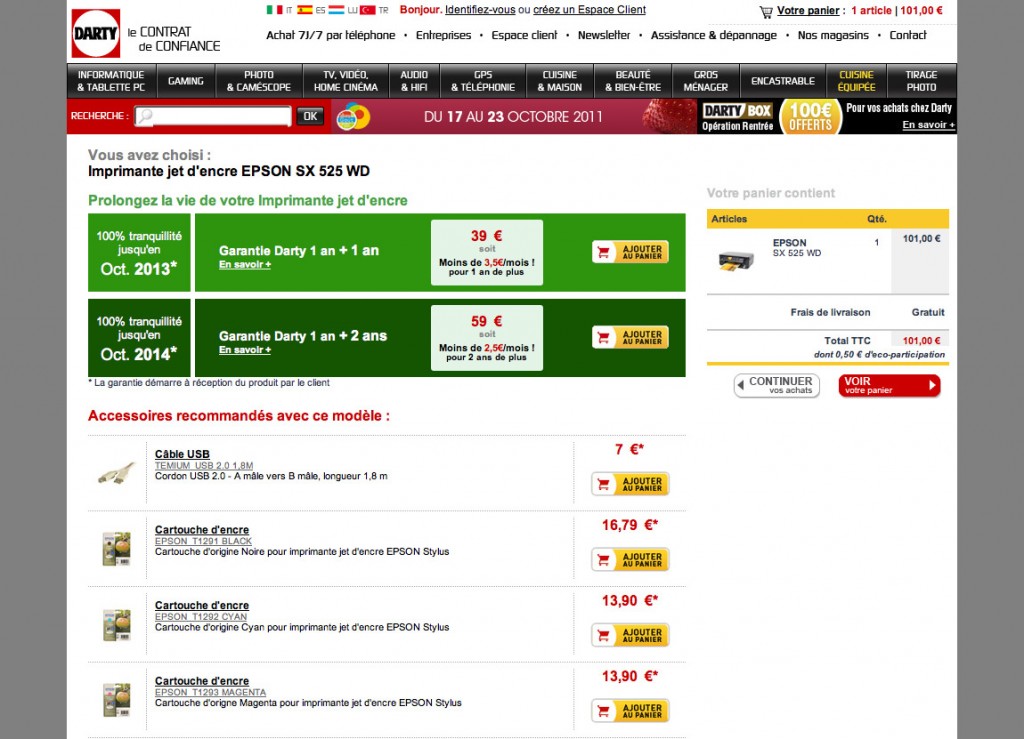Select the Turkish flag language

(368, 10)
